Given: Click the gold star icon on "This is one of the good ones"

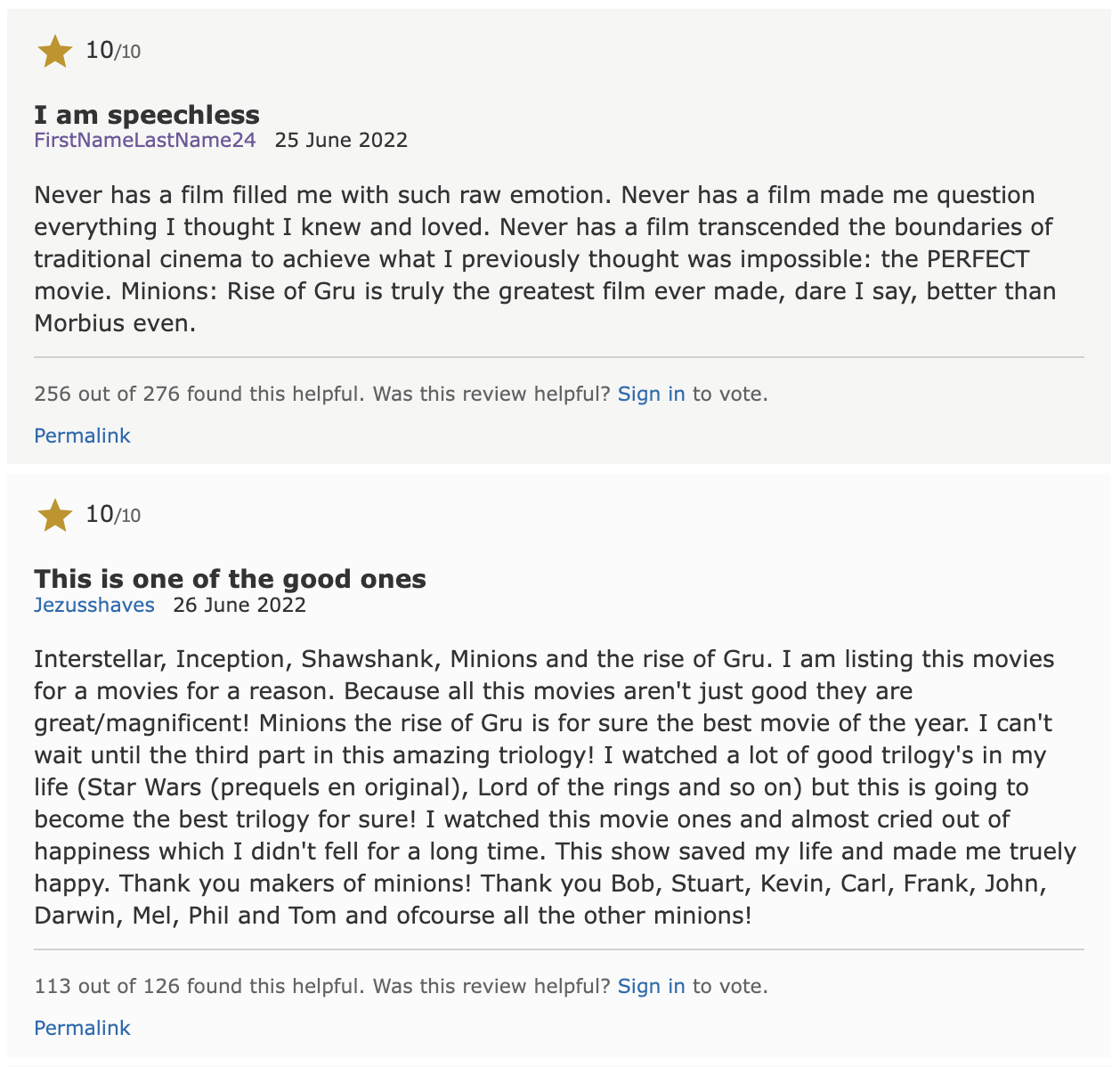Looking at the screenshot, I should click(x=55, y=515).
